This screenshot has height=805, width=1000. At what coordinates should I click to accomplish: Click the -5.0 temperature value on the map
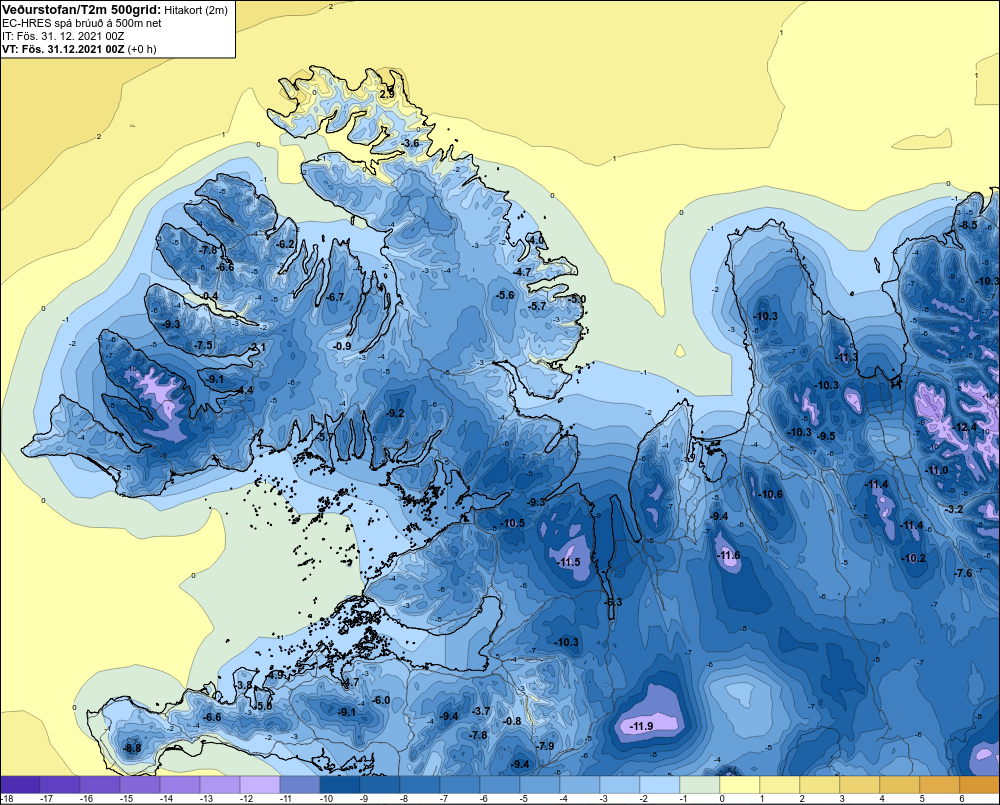pyautogui.click(x=577, y=299)
